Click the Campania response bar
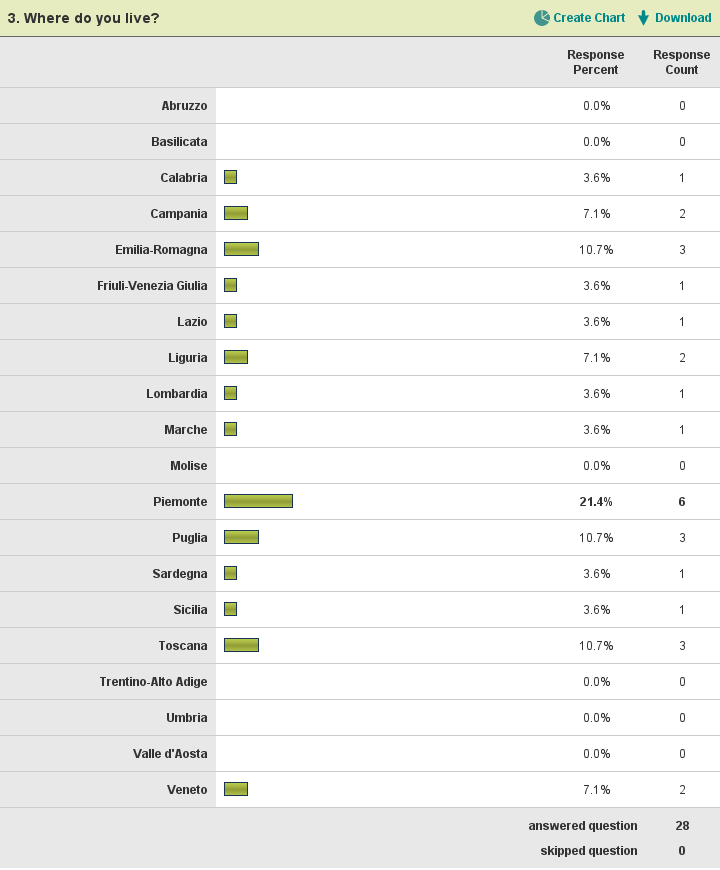This screenshot has width=720, height=870. (x=236, y=213)
